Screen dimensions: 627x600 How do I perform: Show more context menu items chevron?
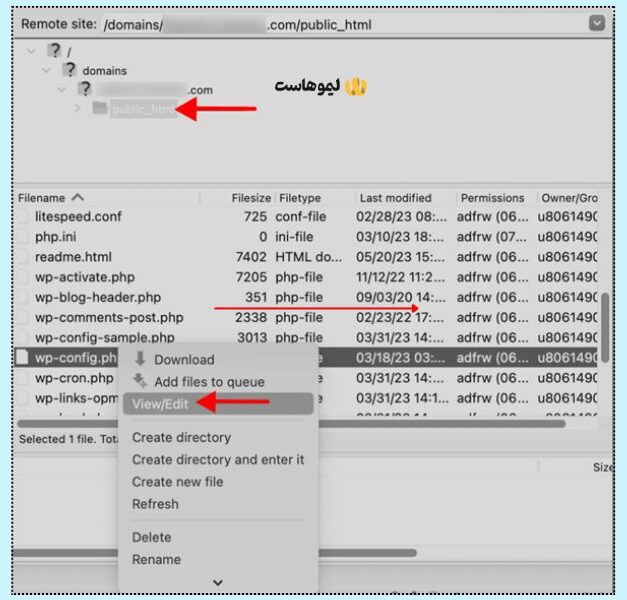click(x=218, y=582)
